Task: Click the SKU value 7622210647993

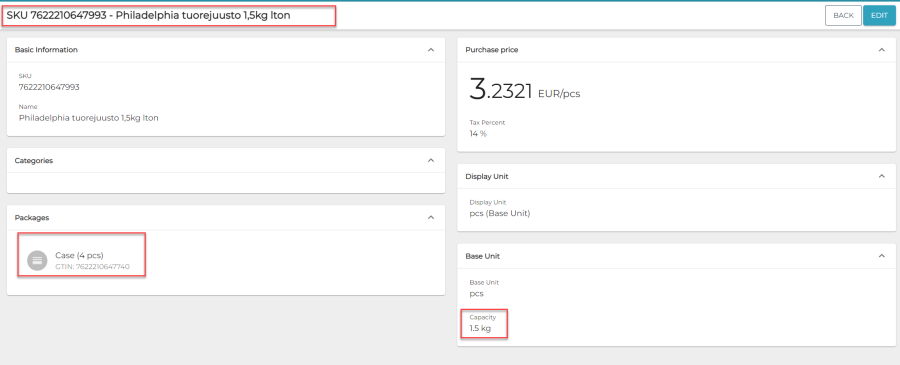Action: click(x=49, y=87)
